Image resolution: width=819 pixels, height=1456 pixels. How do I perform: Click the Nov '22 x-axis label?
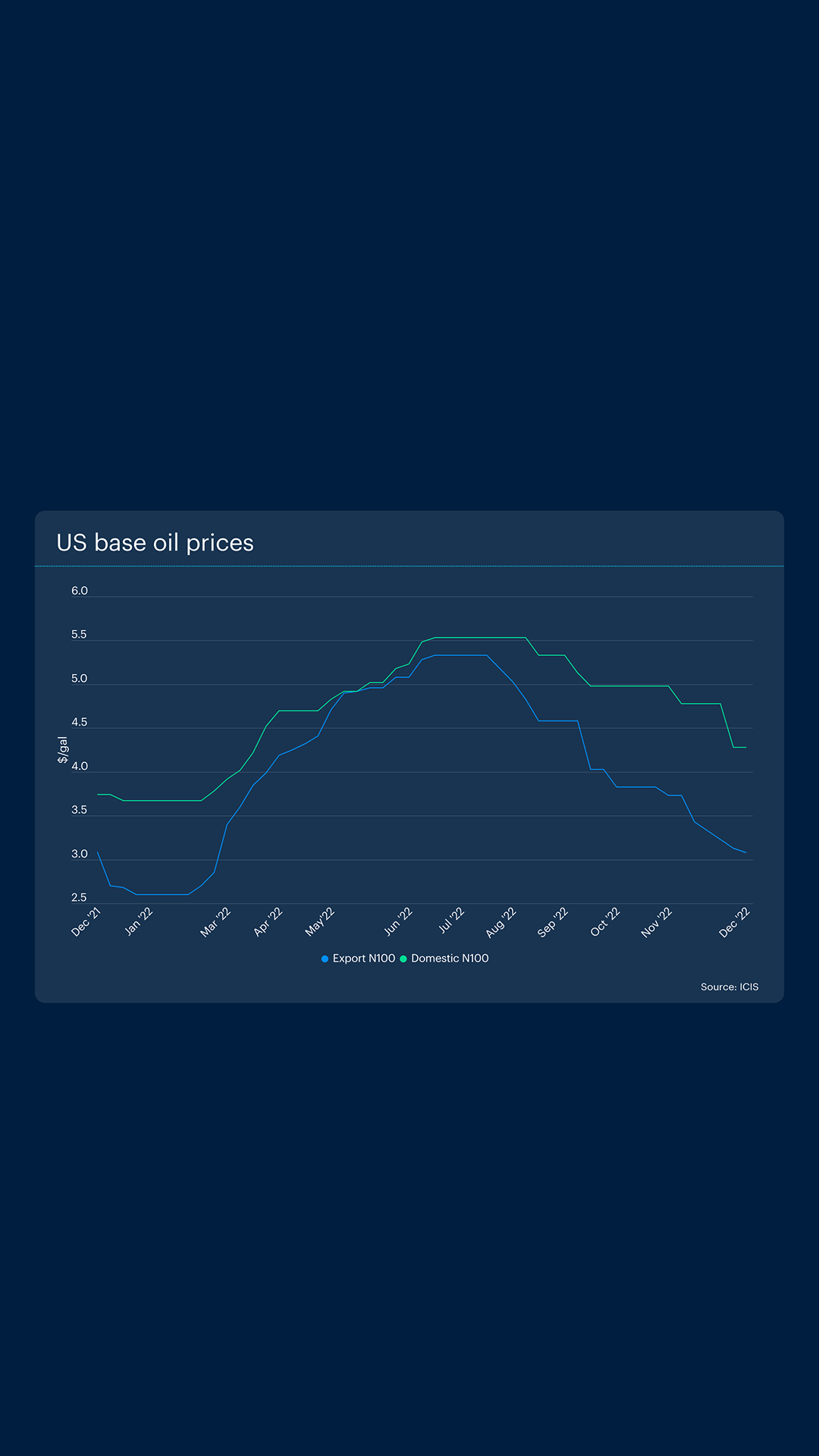coord(657,922)
